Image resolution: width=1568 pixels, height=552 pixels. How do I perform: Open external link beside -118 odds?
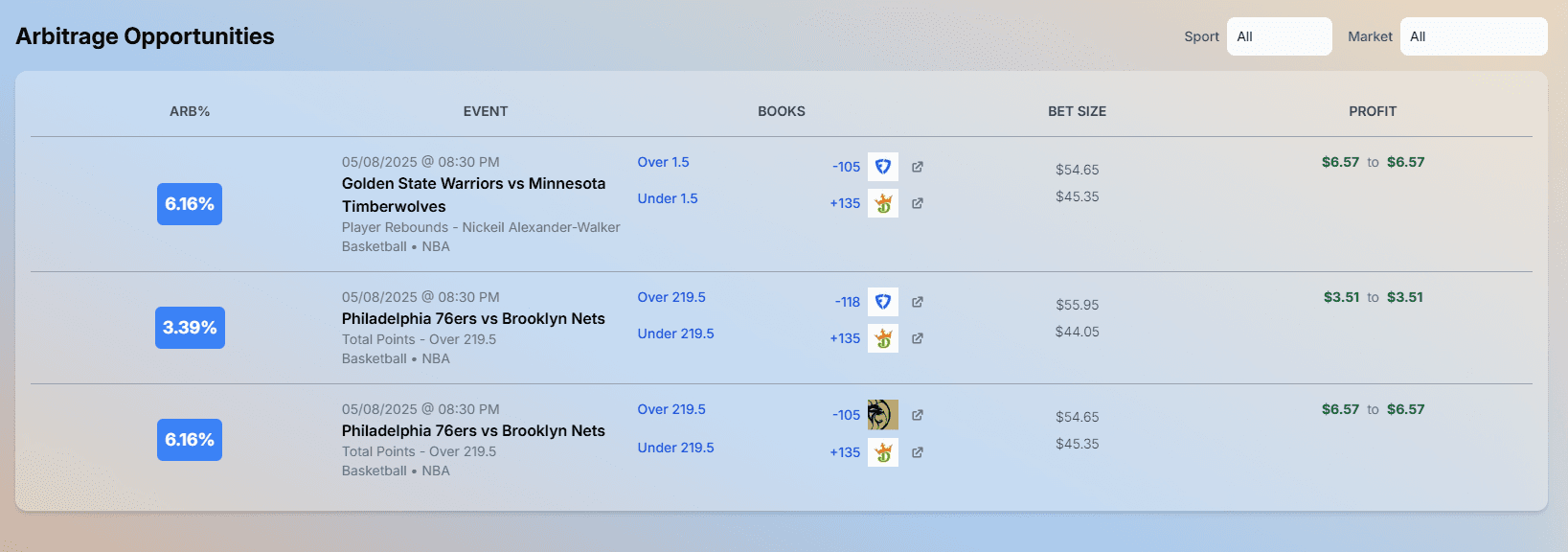pos(918,302)
